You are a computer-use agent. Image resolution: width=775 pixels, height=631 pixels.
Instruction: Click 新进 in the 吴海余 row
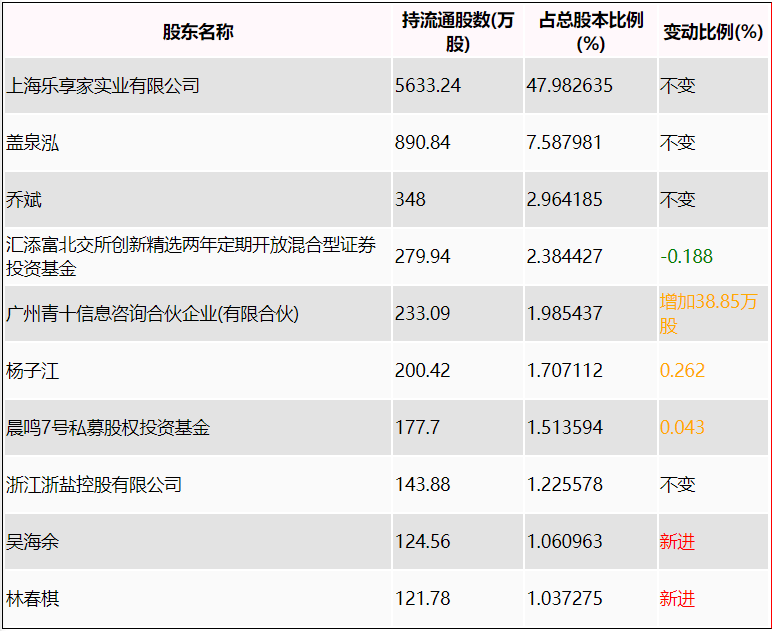point(678,542)
